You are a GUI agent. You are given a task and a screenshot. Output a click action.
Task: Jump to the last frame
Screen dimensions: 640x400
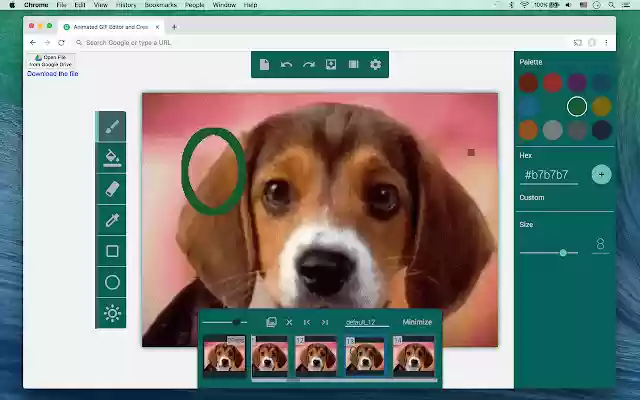tap(325, 322)
